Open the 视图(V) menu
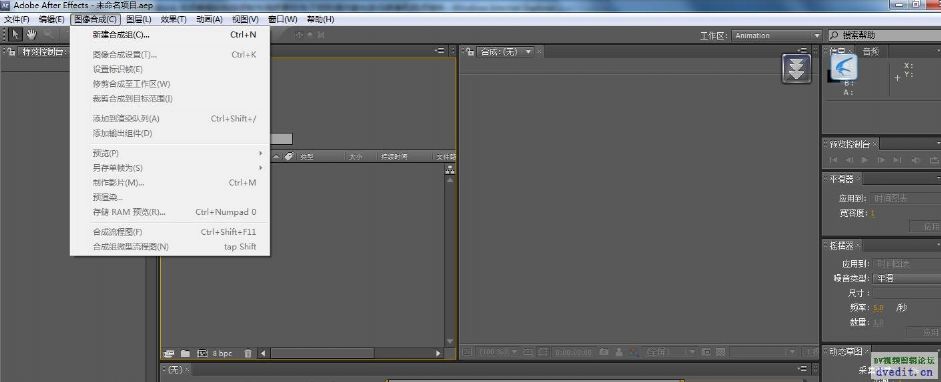This screenshot has width=941, height=382. [245, 19]
